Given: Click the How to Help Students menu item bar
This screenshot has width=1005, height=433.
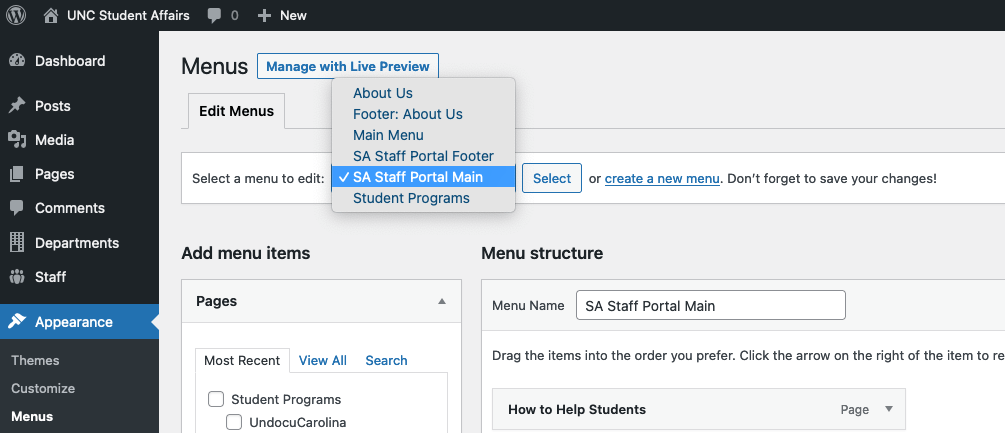Looking at the screenshot, I should coord(699,409).
